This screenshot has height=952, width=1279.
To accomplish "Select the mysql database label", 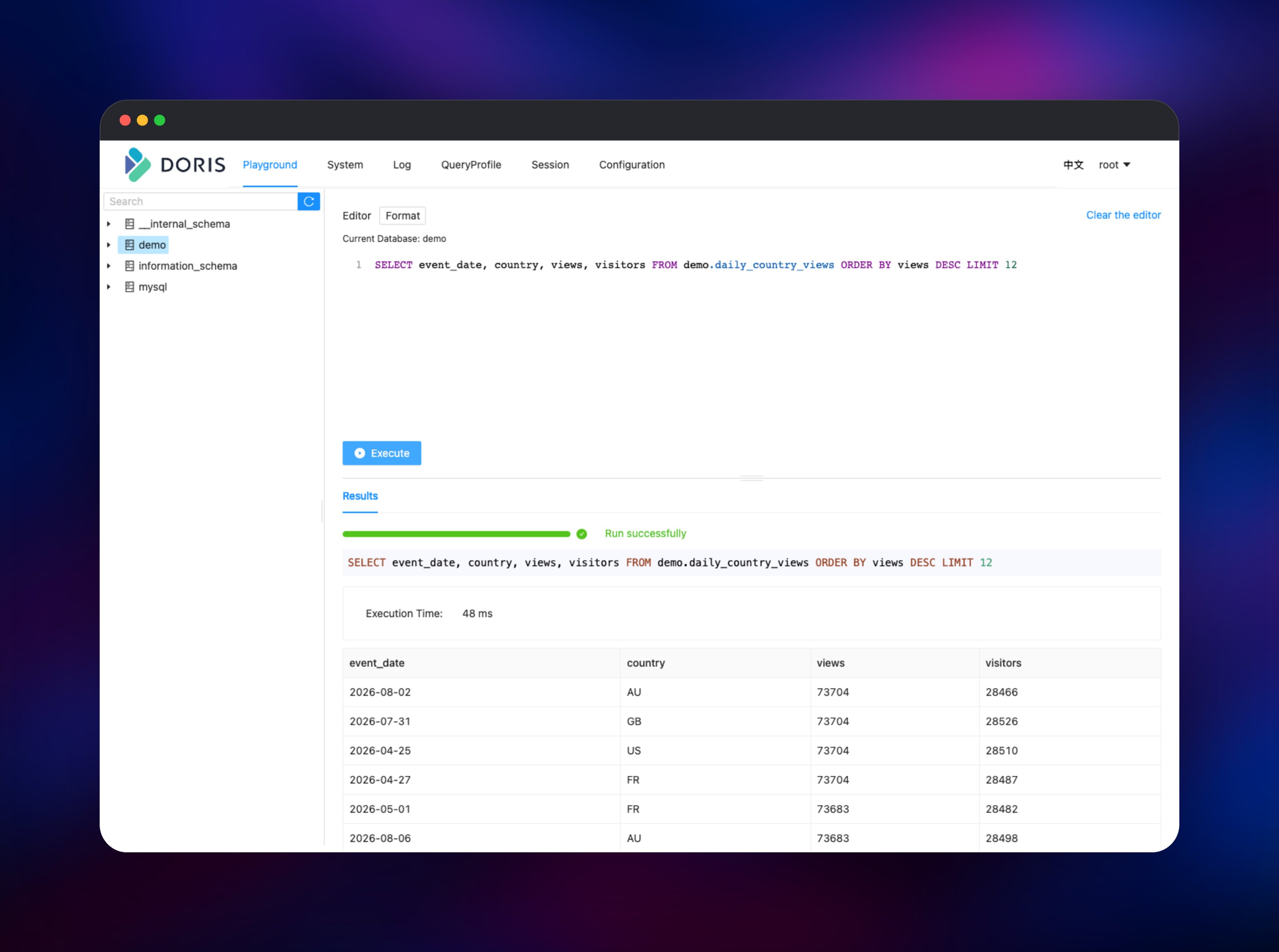I will point(153,287).
